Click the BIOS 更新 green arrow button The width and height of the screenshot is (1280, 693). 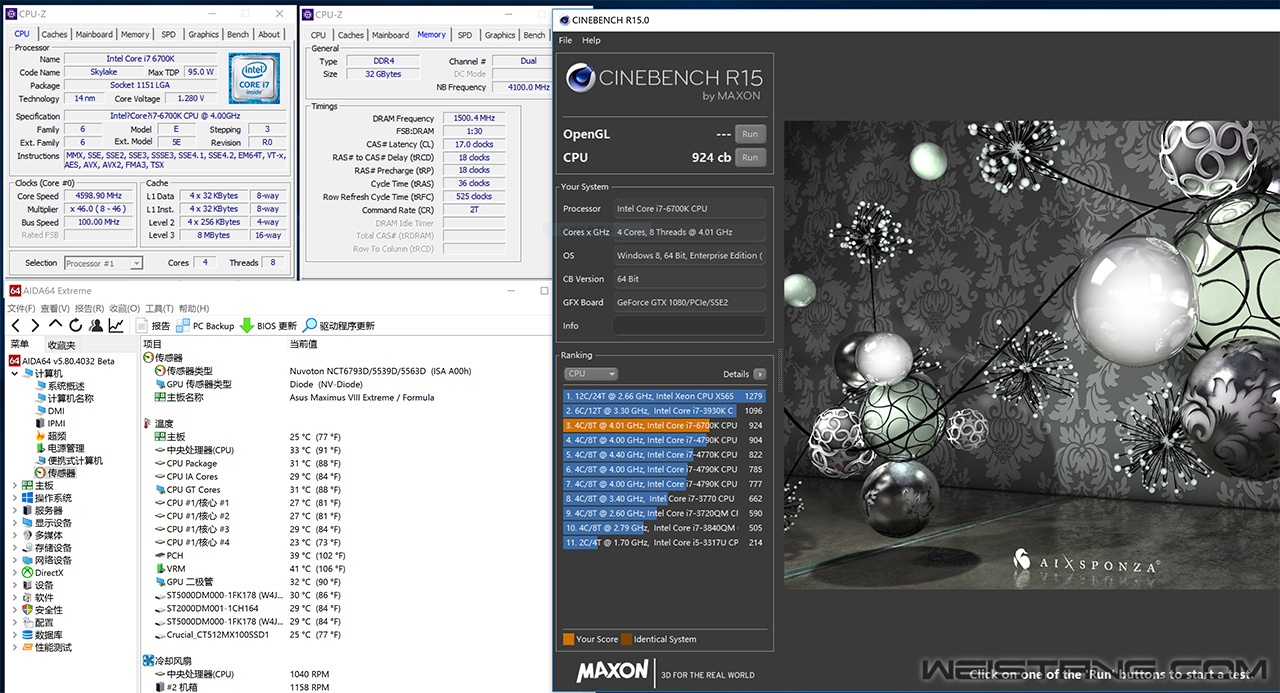247,326
